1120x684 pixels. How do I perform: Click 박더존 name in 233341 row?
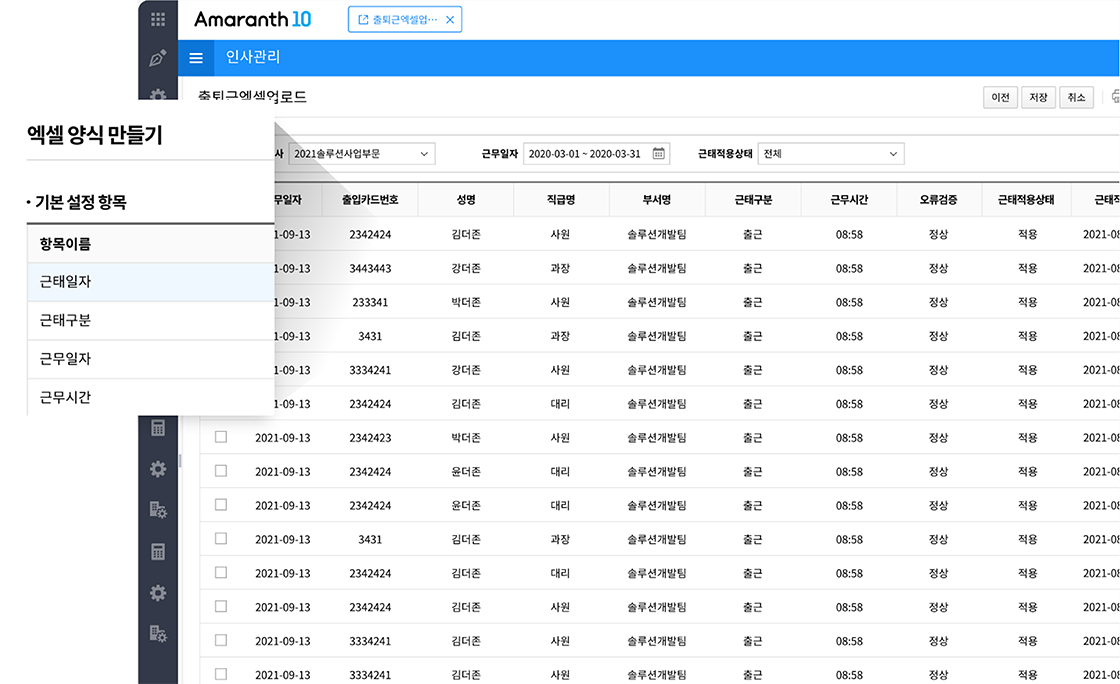point(466,302)
